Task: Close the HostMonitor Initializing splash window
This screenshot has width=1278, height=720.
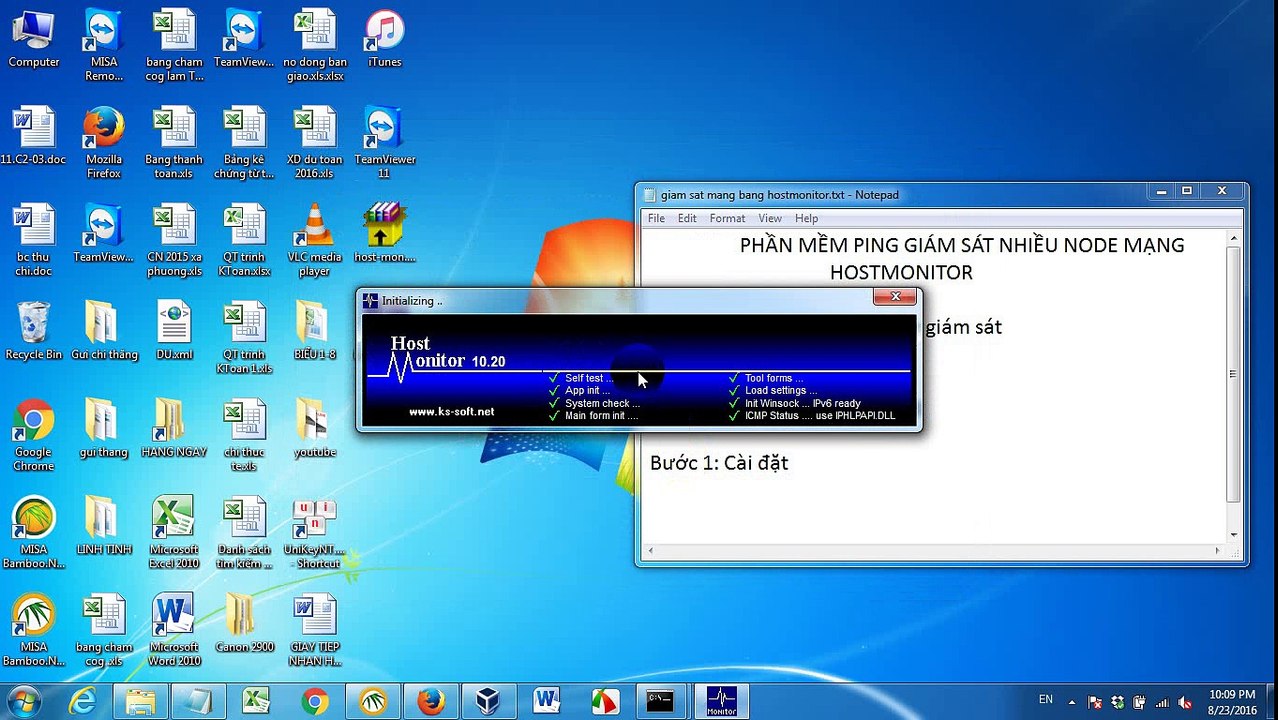Action: tap(895, 297)
